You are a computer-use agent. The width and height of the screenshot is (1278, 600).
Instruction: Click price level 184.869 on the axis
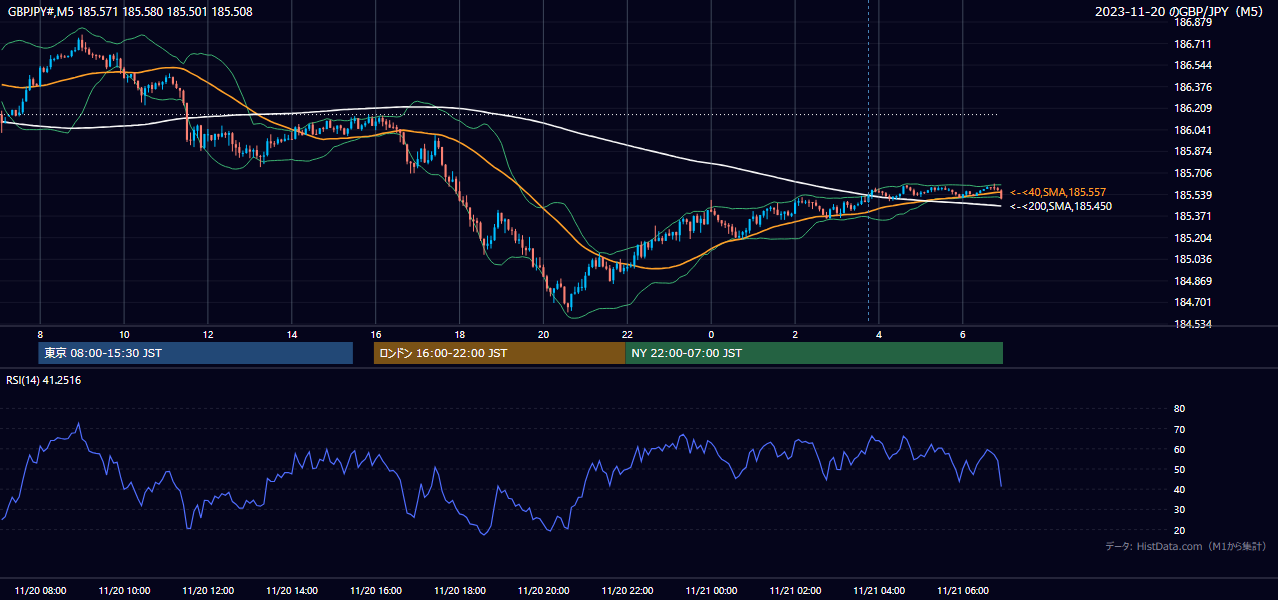point(1193,281)
